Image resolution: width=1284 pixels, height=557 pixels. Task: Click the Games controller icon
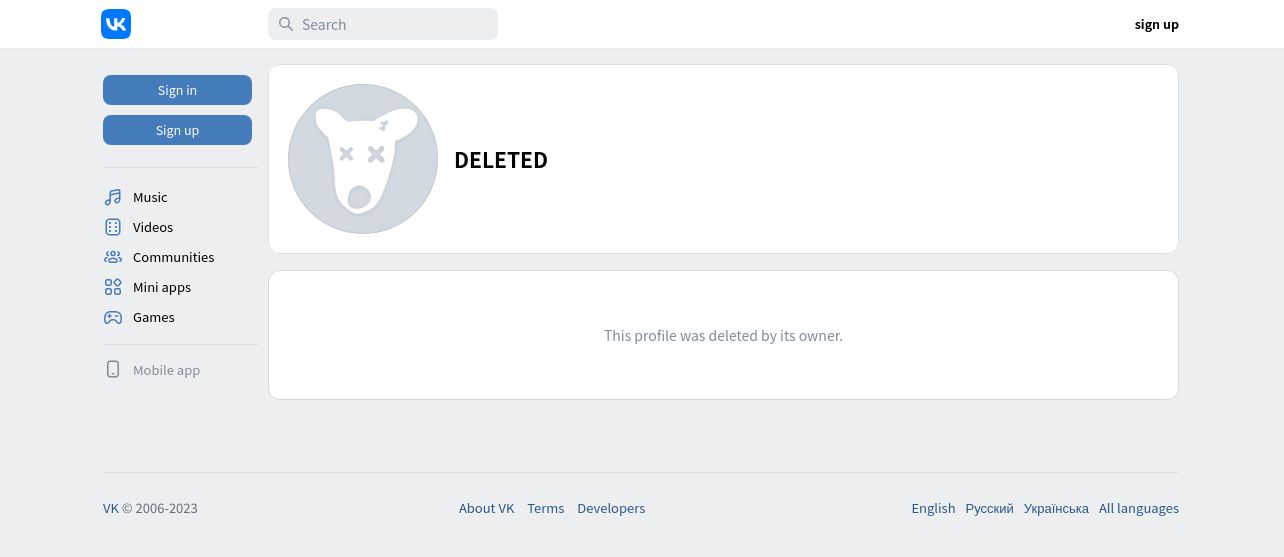[x=113, y=317]
